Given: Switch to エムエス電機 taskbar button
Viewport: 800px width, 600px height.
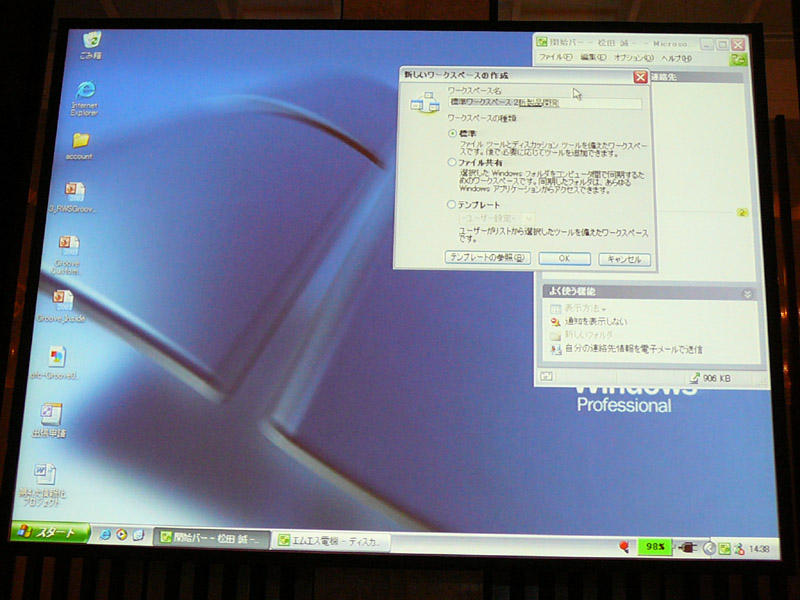Looking at the screenshot, I should tap(331, 541).
